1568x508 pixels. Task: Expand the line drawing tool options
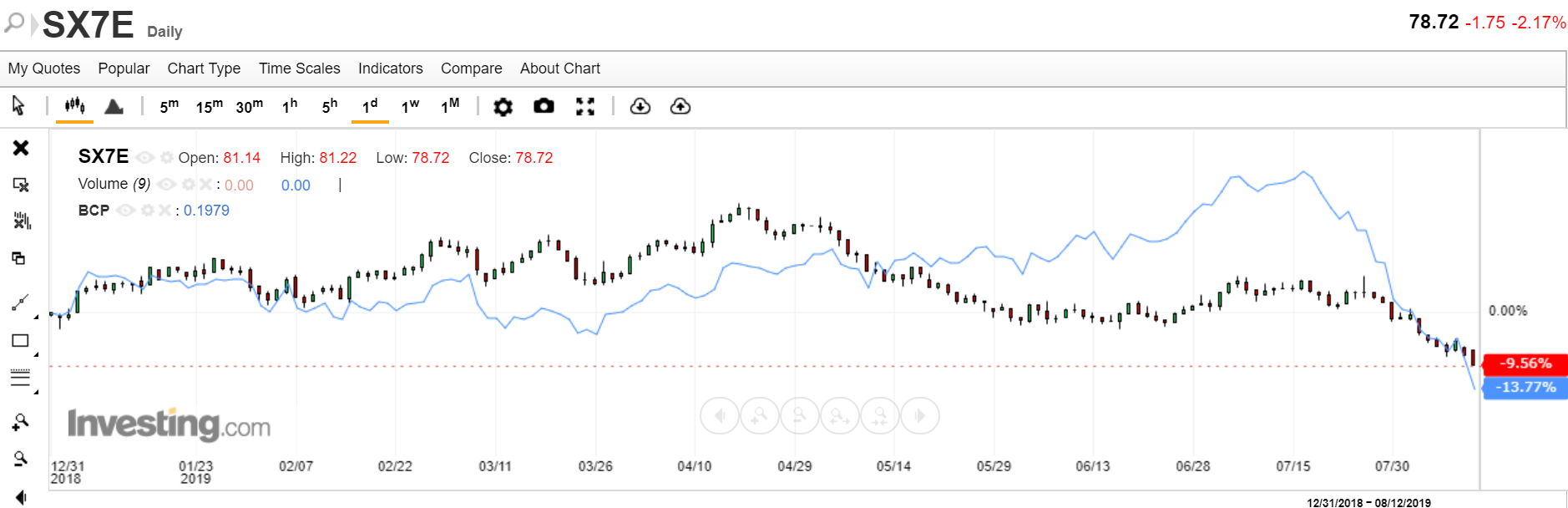coord(36,317)
